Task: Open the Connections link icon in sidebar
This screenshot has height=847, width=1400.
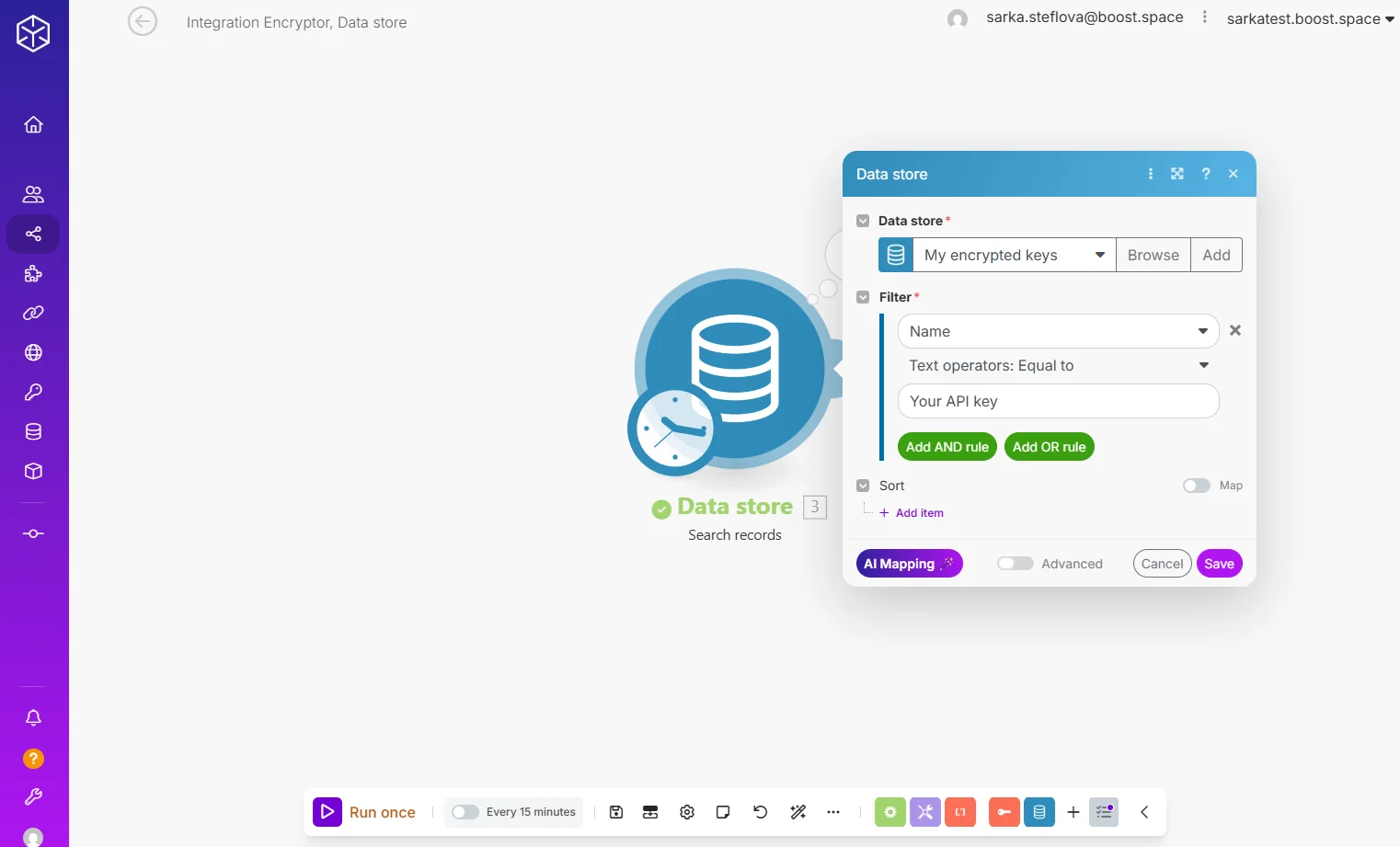Action: point(33,313)
